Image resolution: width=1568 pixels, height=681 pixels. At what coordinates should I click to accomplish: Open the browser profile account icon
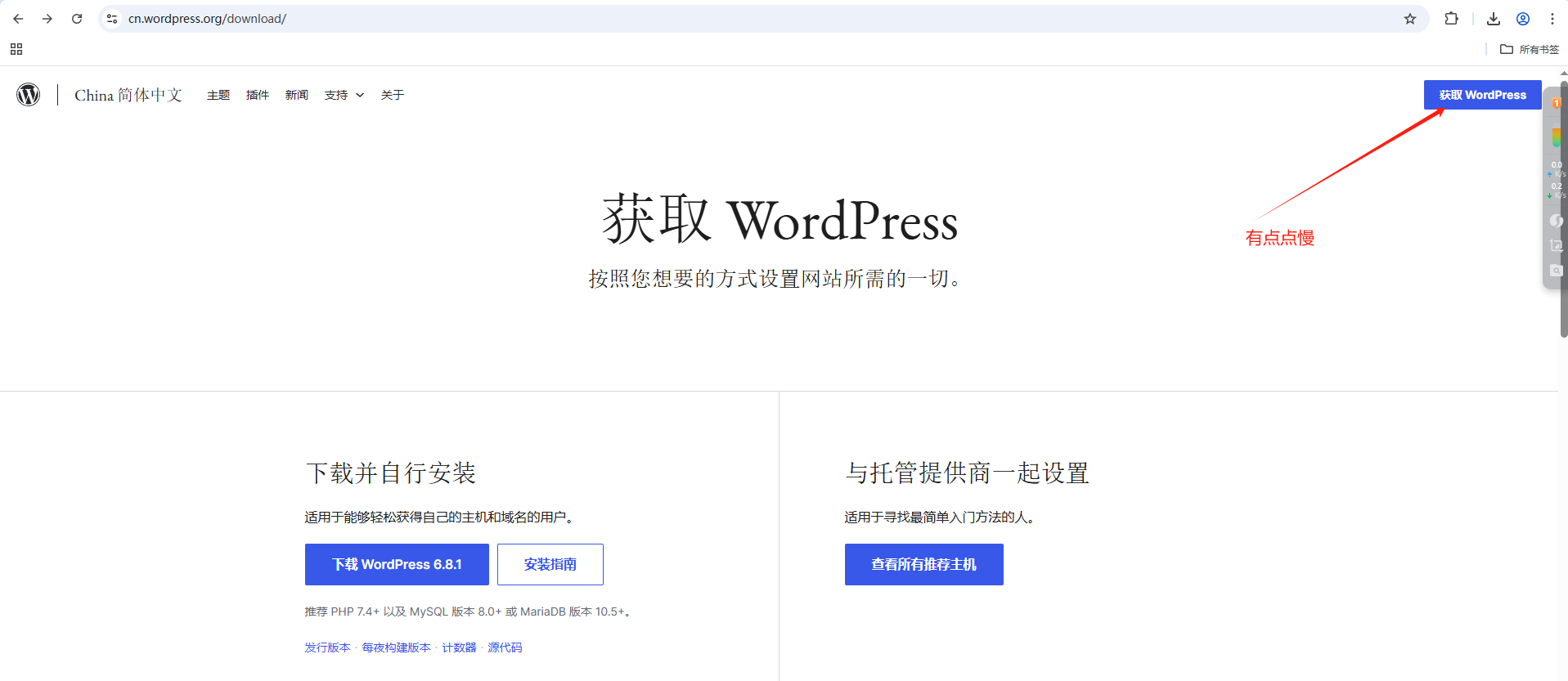click(x=1523, y=19)
